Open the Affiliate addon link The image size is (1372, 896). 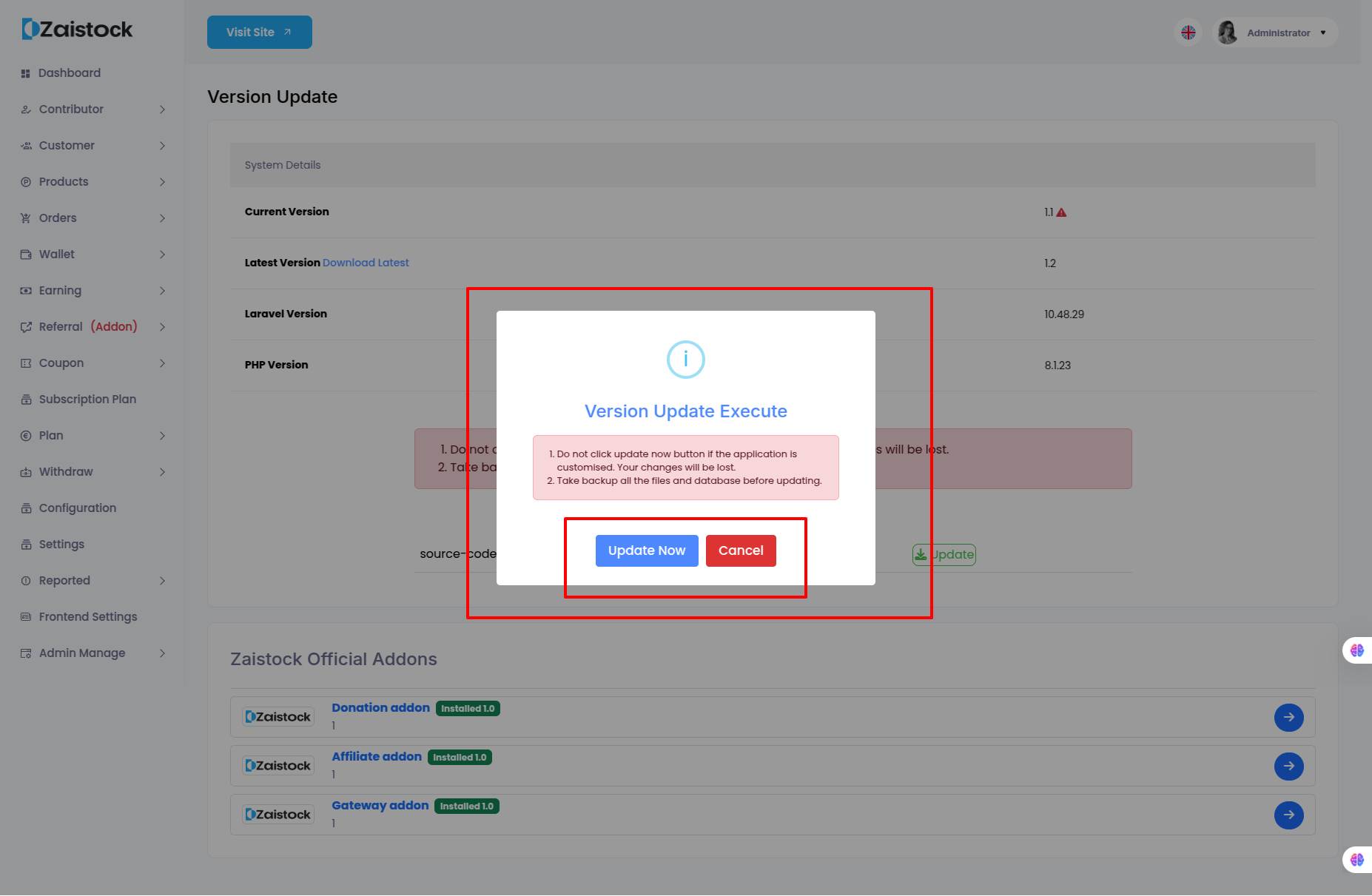(377, 757)
